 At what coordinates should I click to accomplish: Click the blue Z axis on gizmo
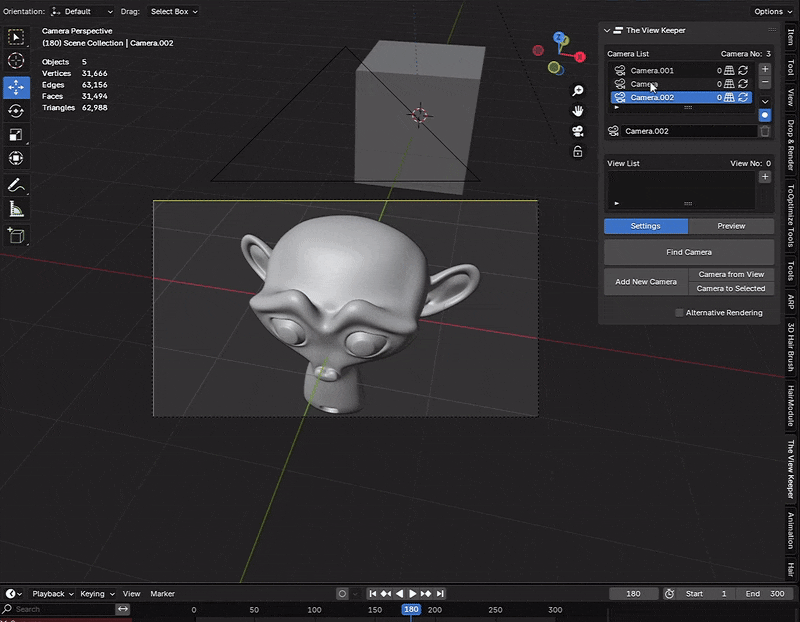tap(559, 37)
